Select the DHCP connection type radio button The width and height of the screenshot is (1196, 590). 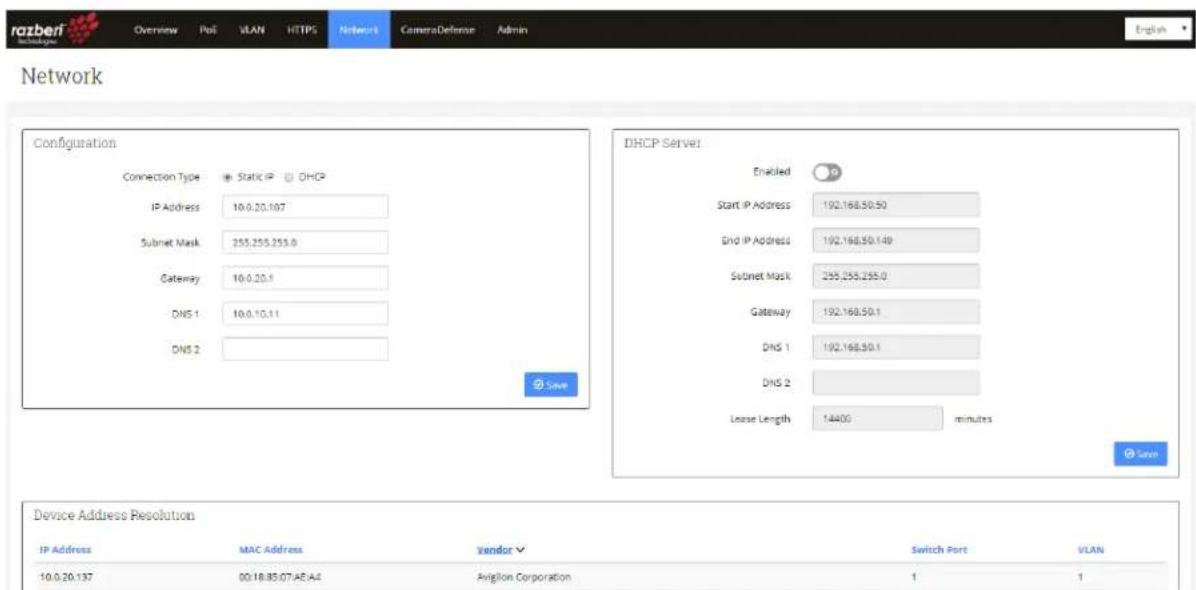tap(289, 177)
